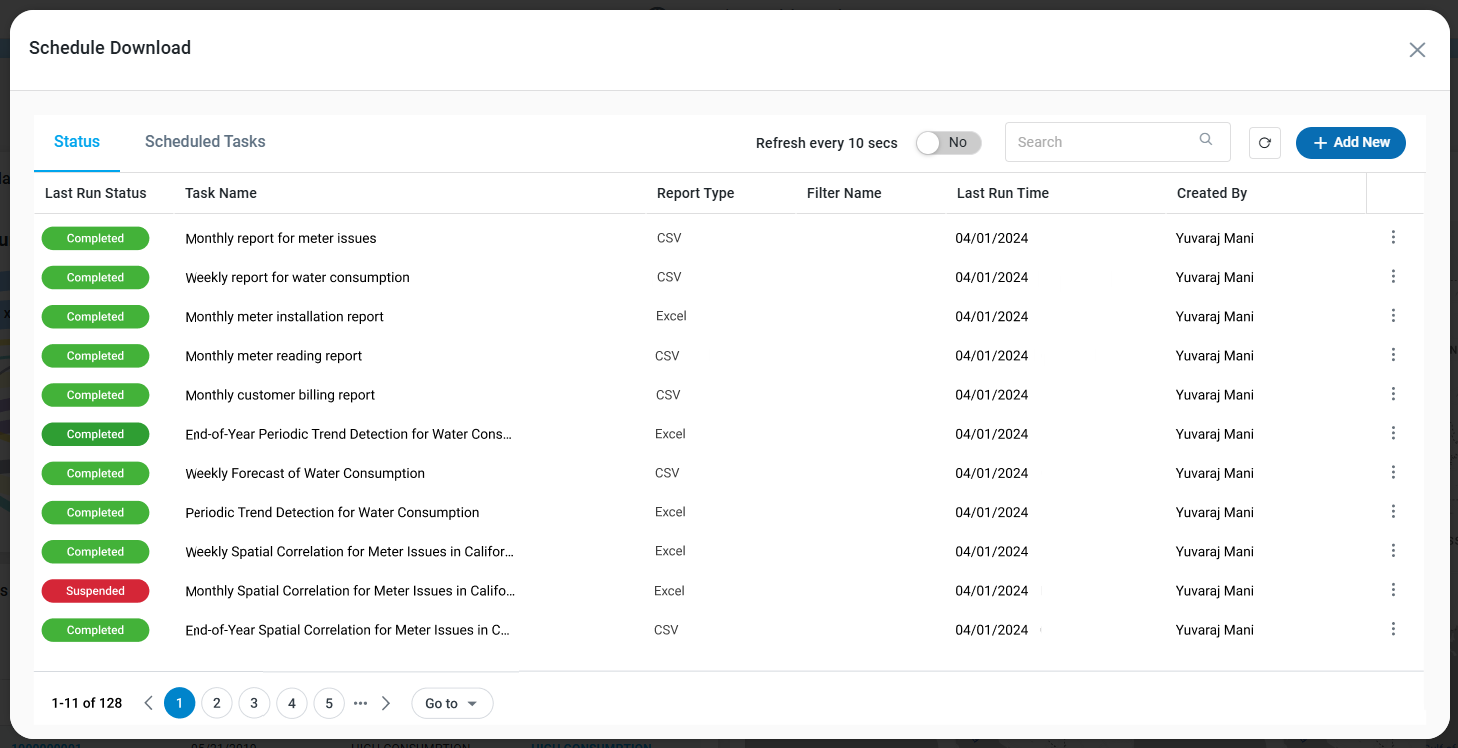Open three-dot menu for Weekly Forecast of Water Consumption
The height and width of the screenshot is (748, 1458).
pyautogui.click(x=1393, y=472)
